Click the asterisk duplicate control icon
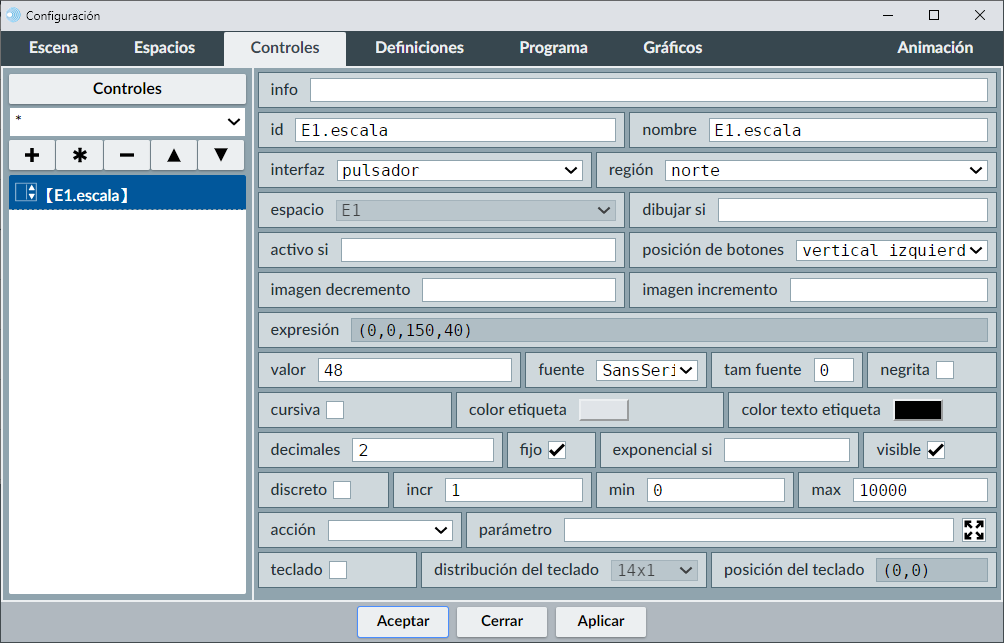 click(80, 155)
